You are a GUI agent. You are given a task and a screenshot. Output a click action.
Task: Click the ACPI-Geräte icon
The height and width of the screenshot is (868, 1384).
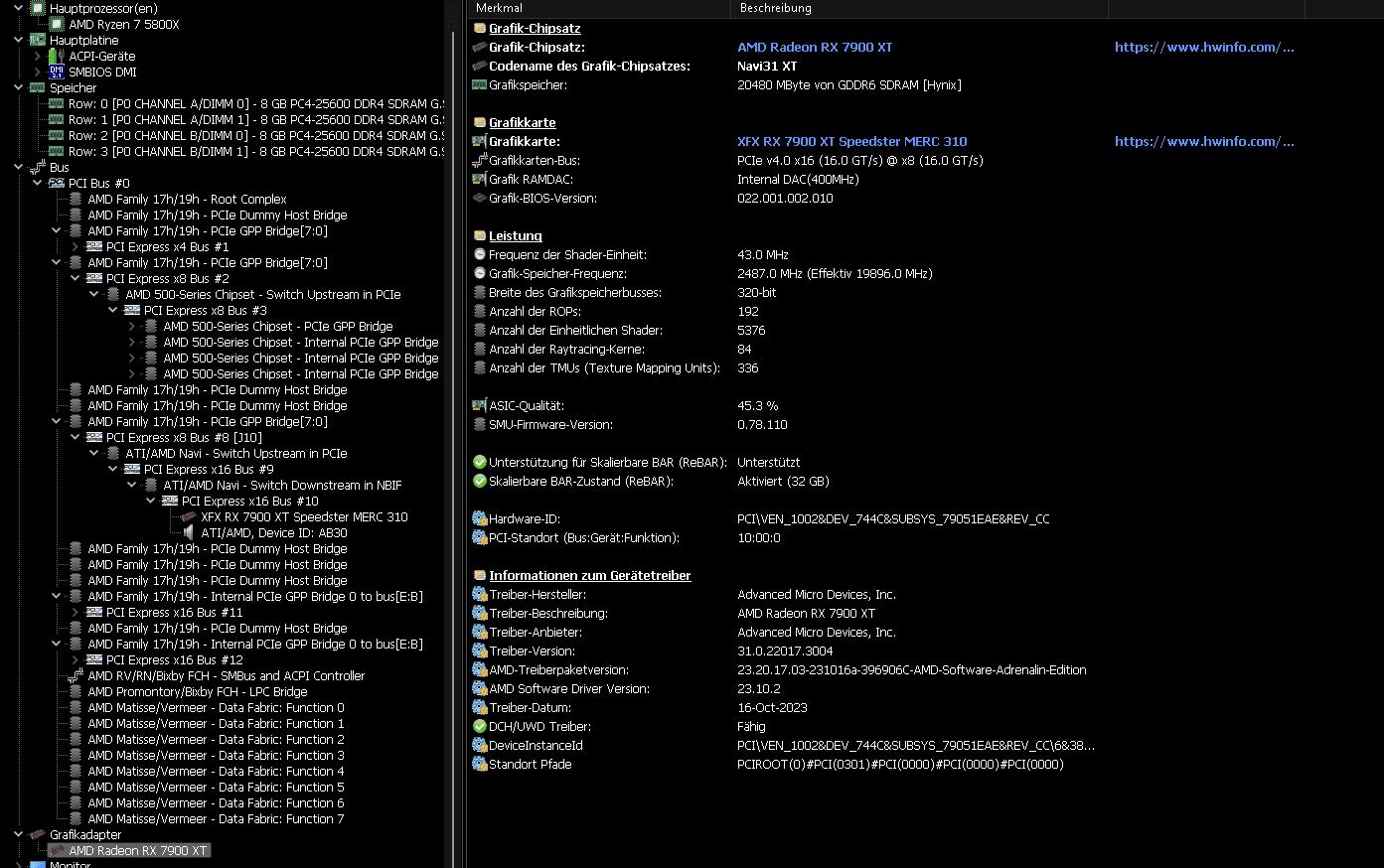57,56
